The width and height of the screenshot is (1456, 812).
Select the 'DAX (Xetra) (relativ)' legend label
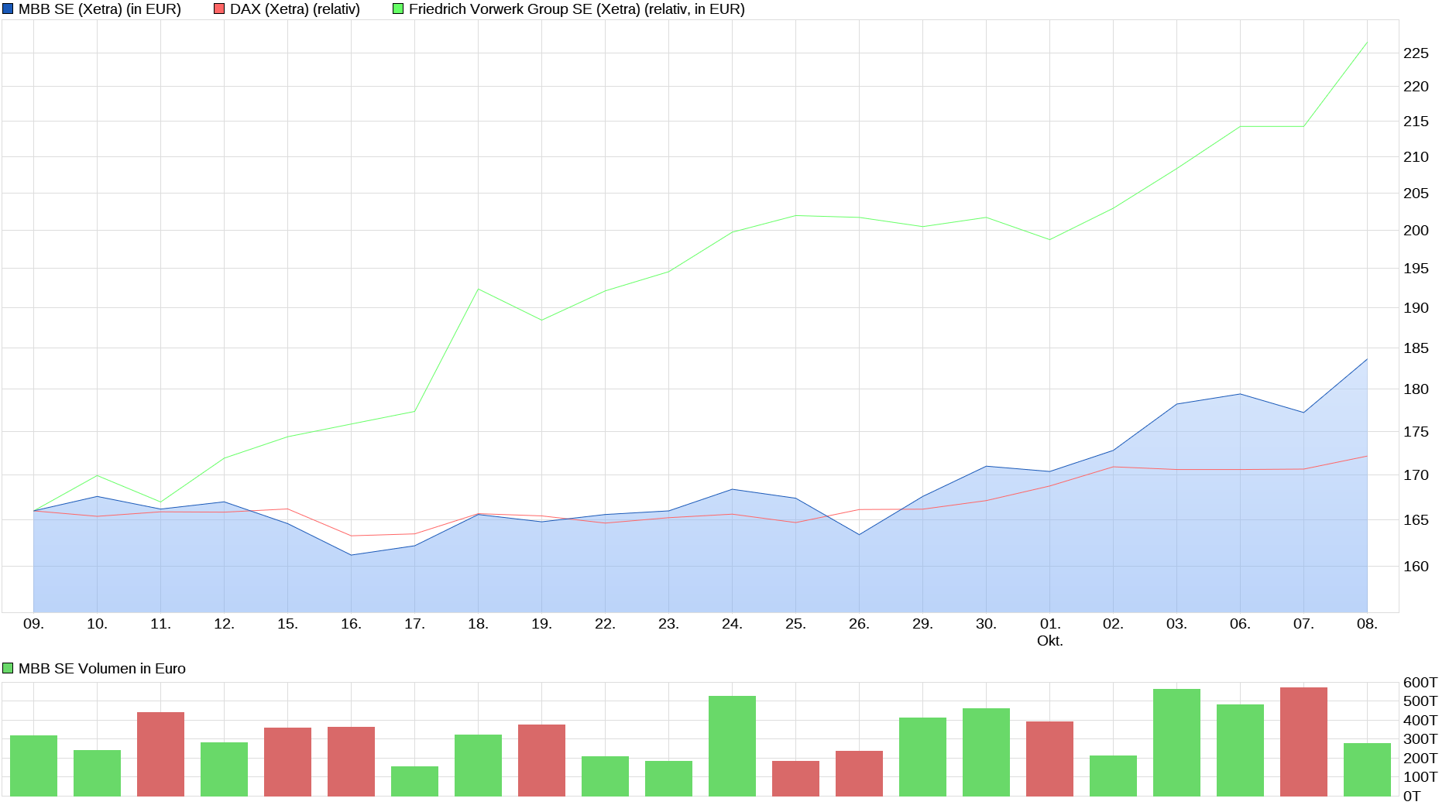[x=294, y=9]
